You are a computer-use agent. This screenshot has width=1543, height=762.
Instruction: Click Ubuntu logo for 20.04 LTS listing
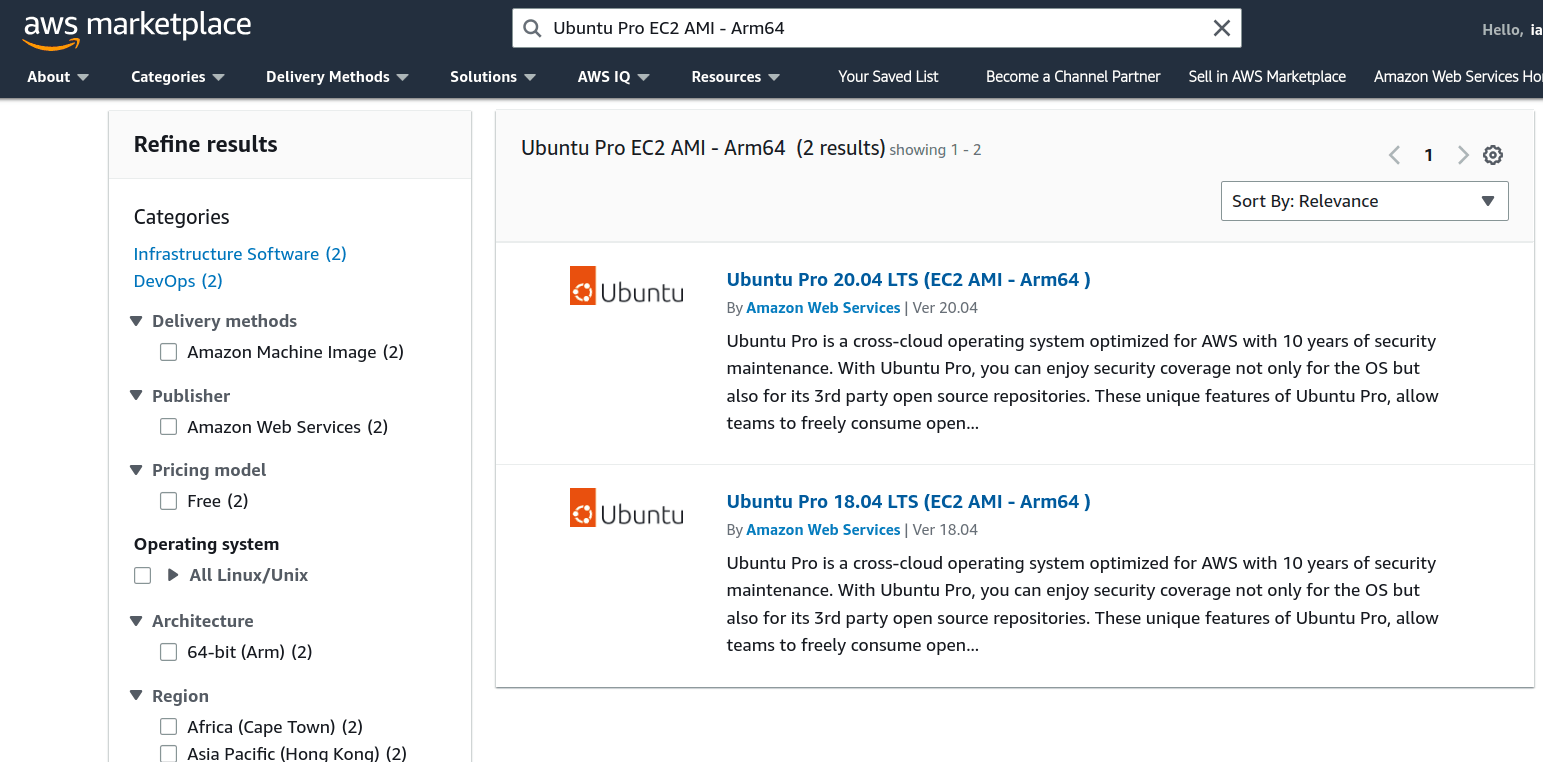627,286
